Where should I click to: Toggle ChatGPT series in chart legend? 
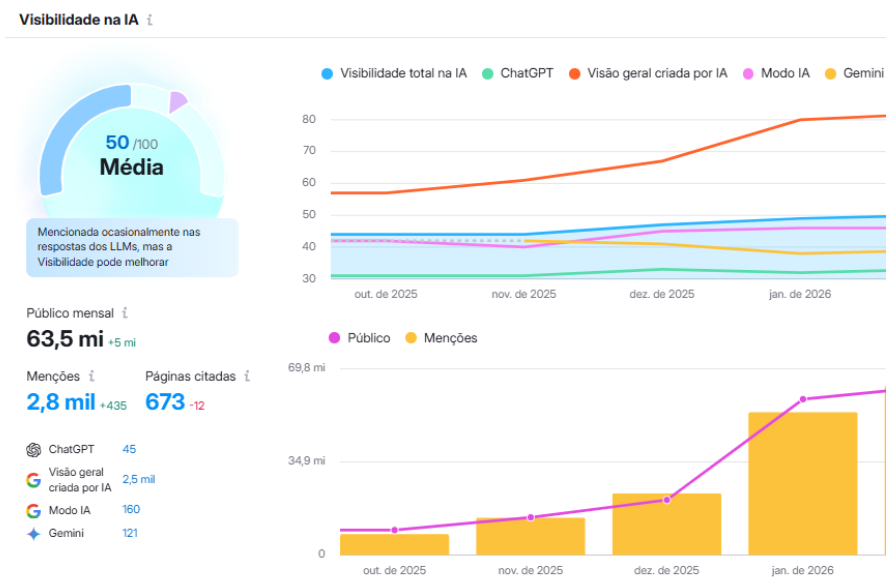(x=517, y=73)
